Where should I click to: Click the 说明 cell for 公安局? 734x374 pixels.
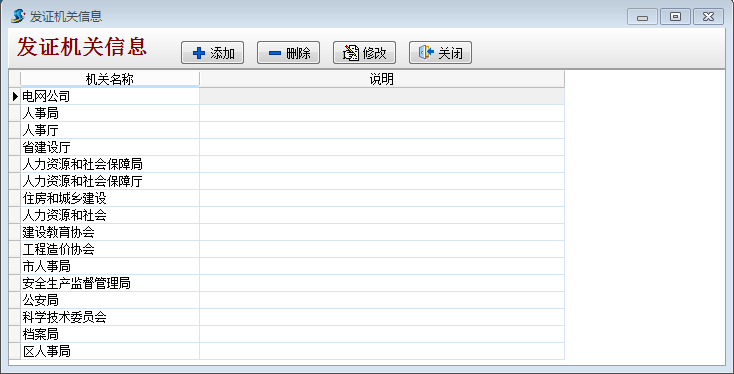coord(382,300)
